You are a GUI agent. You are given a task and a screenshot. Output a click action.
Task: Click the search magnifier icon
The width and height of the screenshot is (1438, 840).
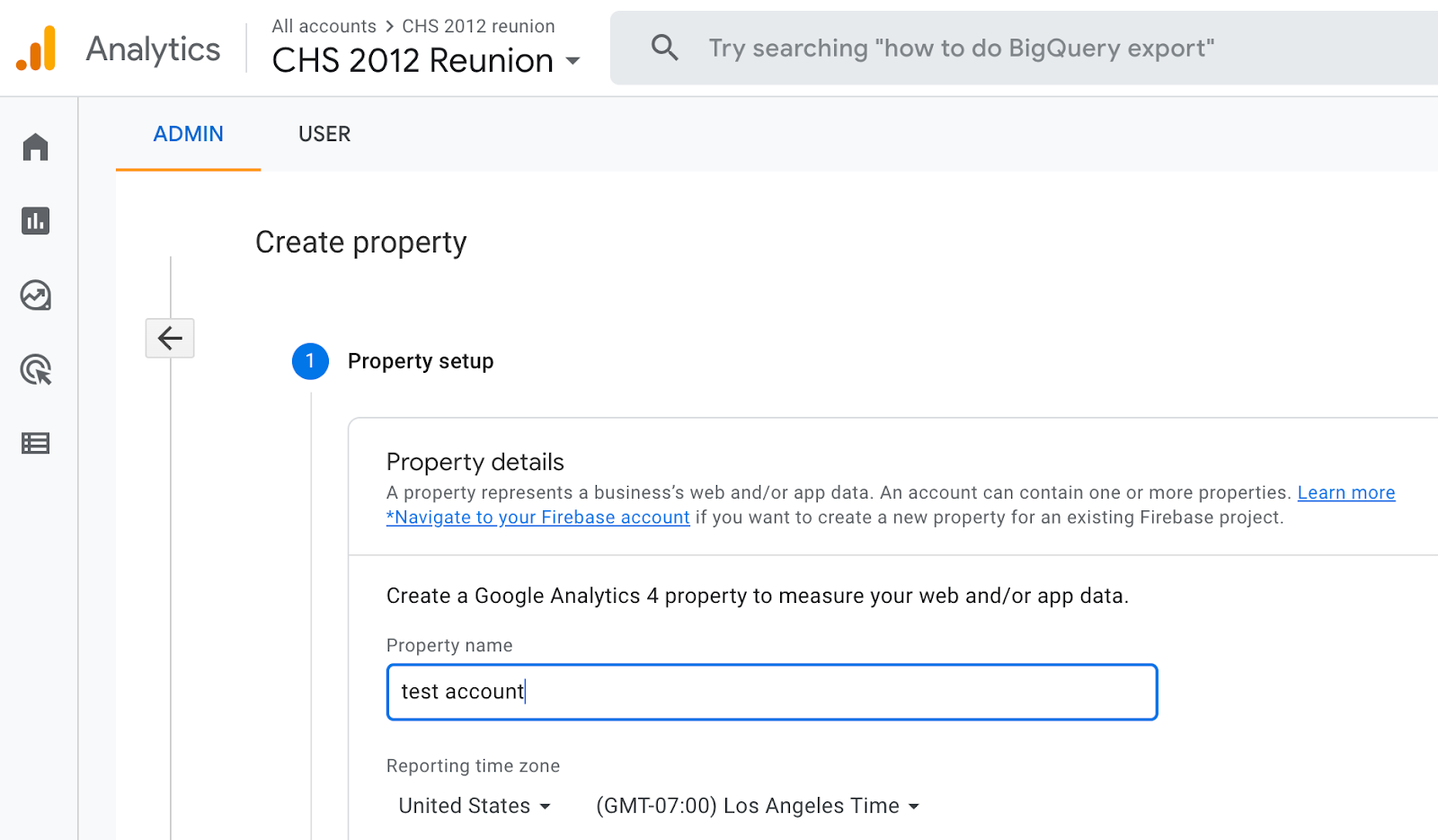pos(665,48)
